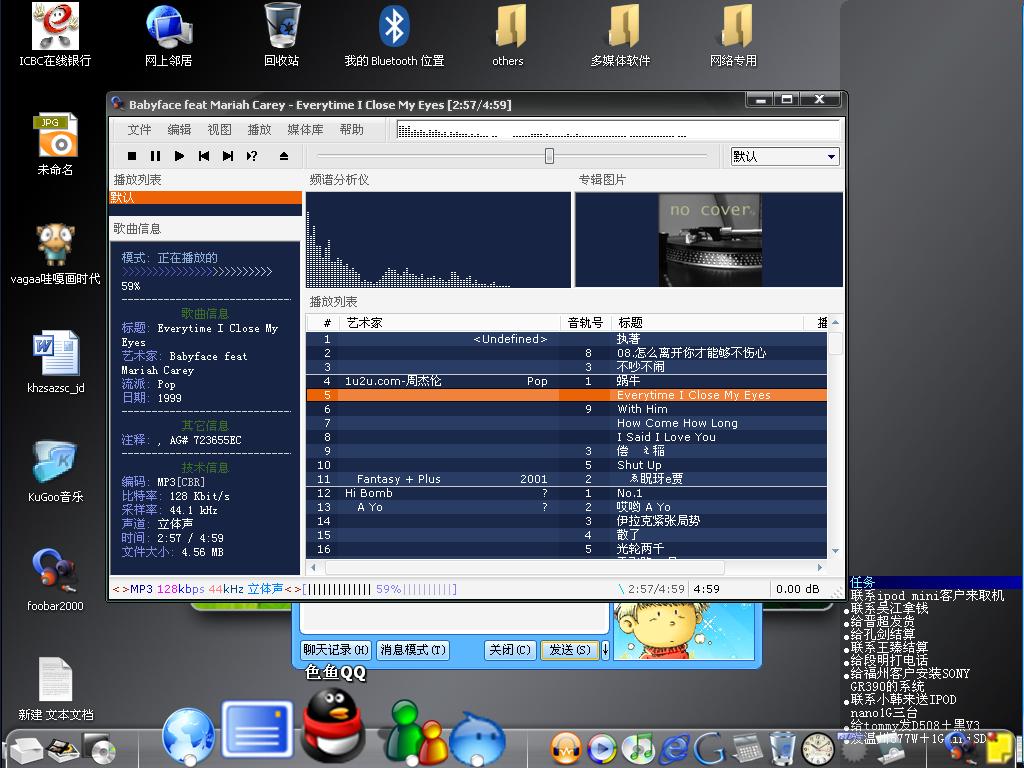The width and height of the screenshot is (1024, 768).
Task: Click playlist horizontal scrollbar right arrow
Action: (820, 568)
